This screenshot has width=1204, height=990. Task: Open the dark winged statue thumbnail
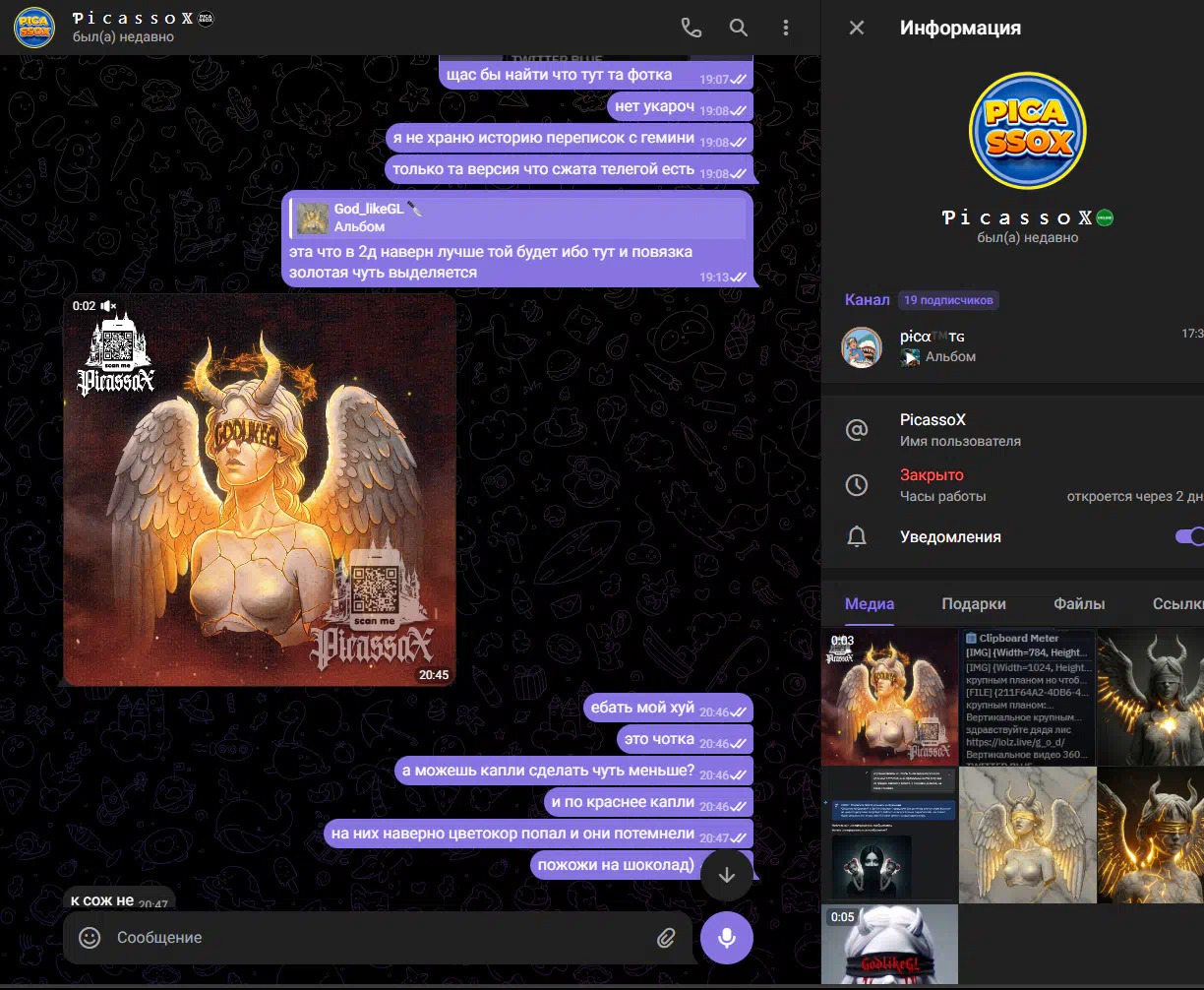[x=1151, y=697]
